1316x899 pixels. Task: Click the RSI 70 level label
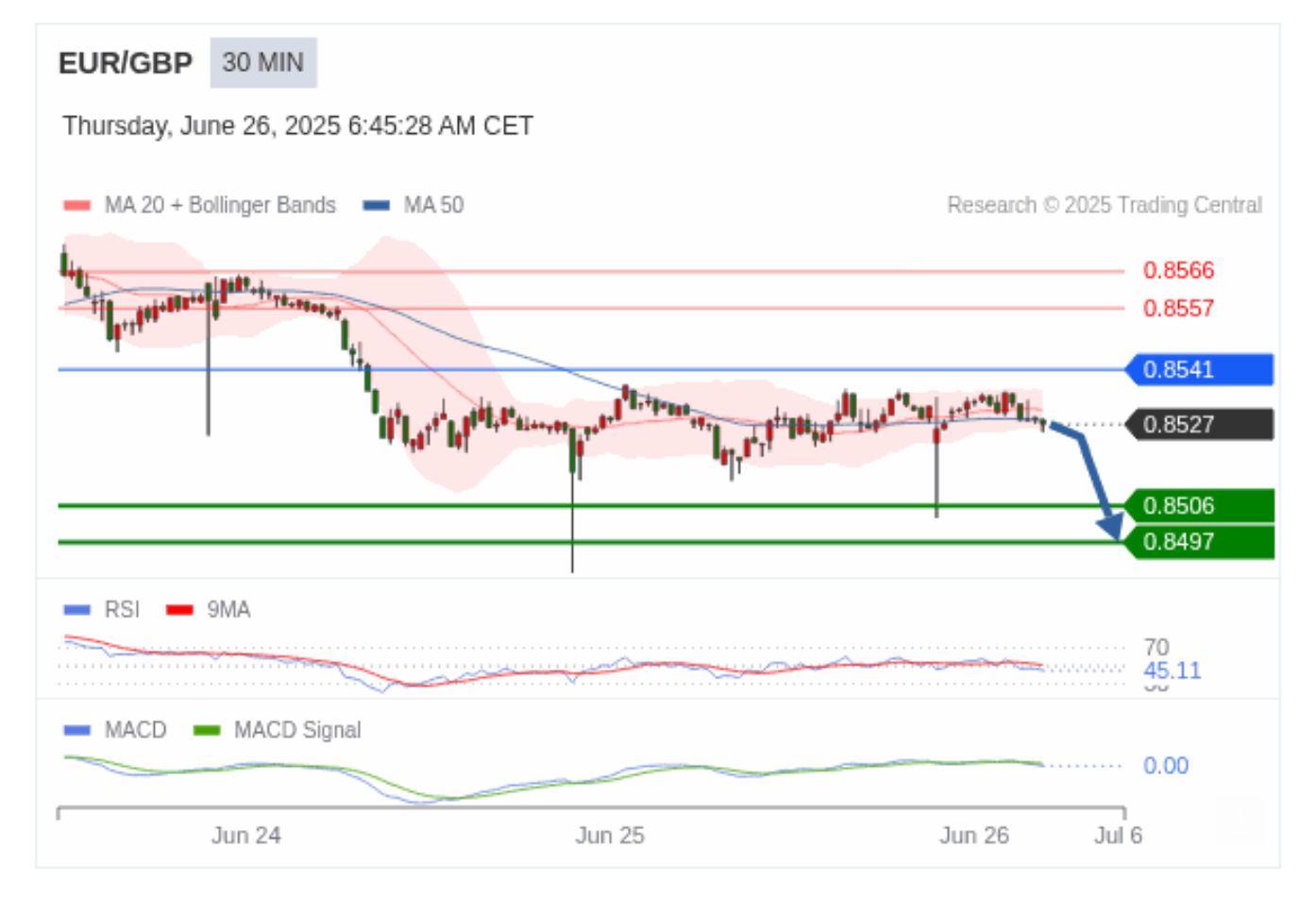1156,647
